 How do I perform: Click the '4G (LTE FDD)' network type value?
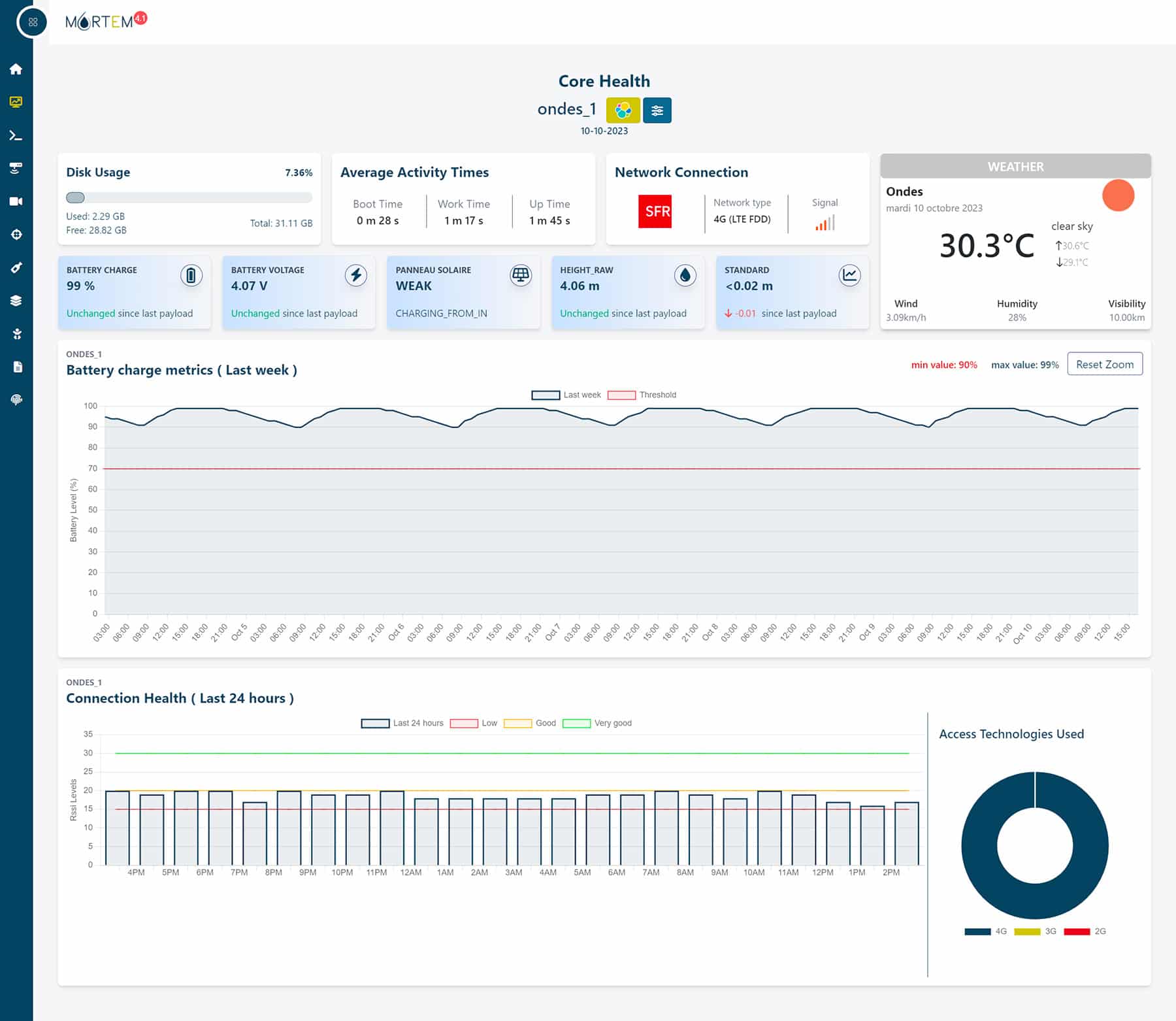(742, 219)
